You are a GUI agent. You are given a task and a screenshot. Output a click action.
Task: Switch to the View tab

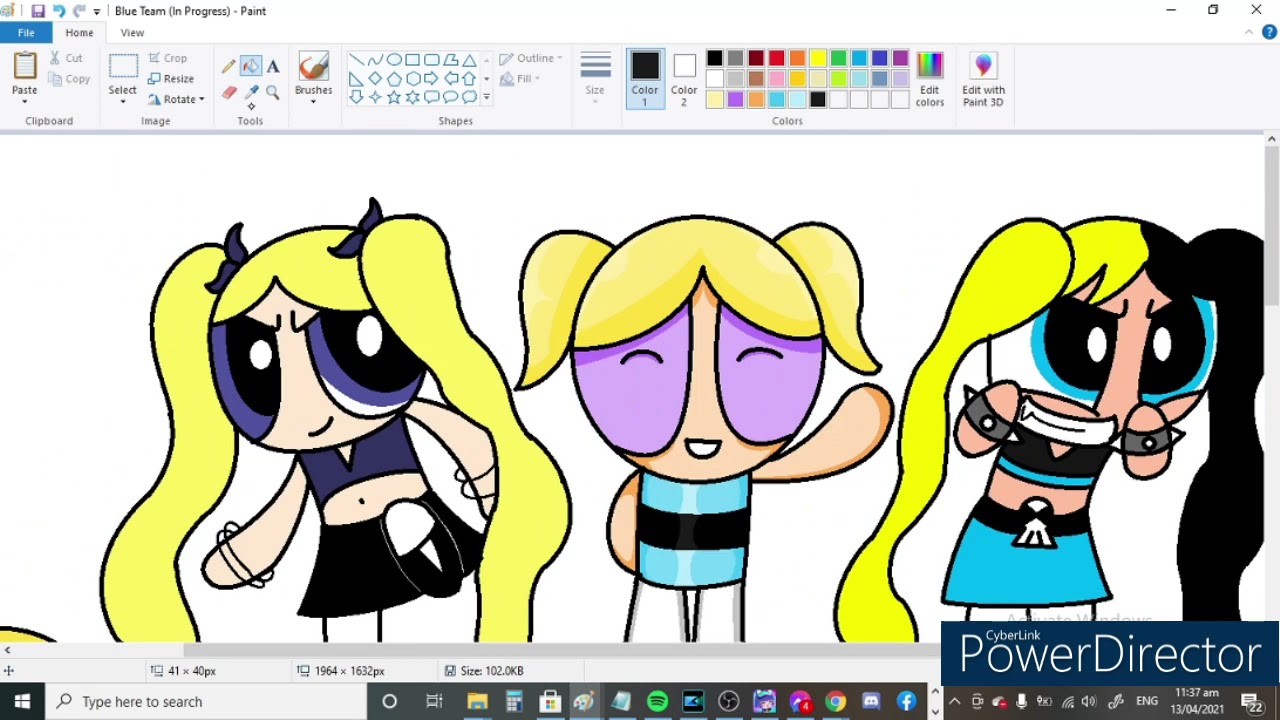(x=132, y=33)
